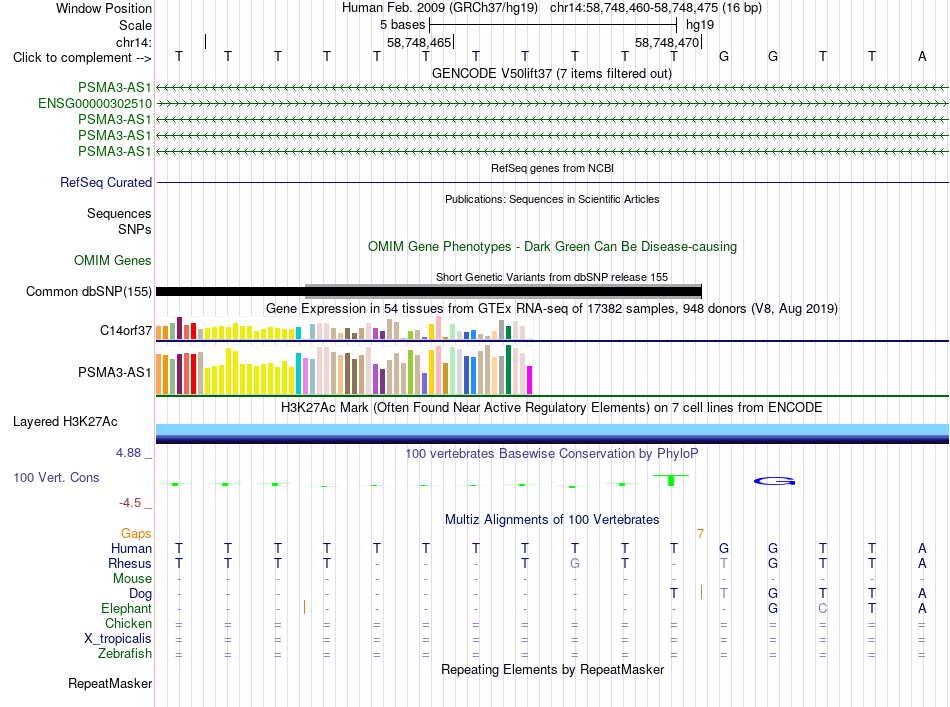Click the chr14: base position label

[134, 42]
